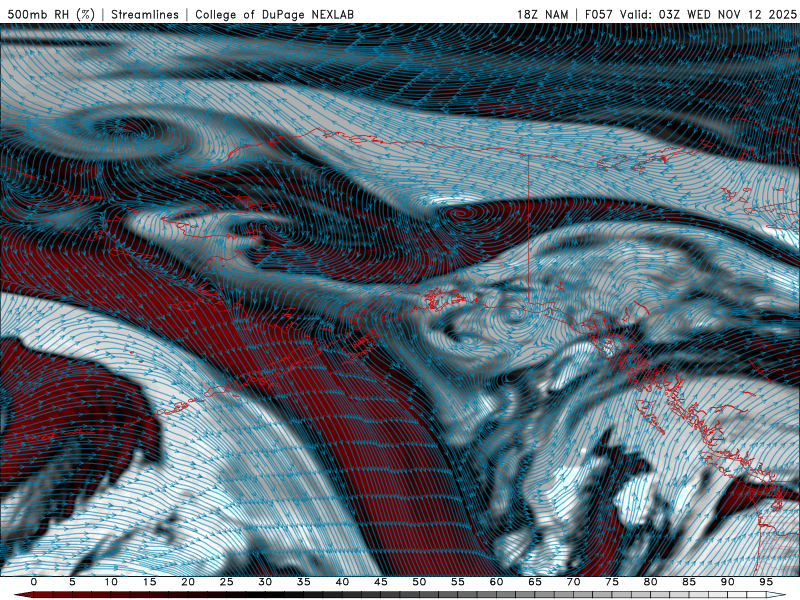Click the colorbar label "10"
Screen dimensions: 800x600
click(x=111, y=582)
